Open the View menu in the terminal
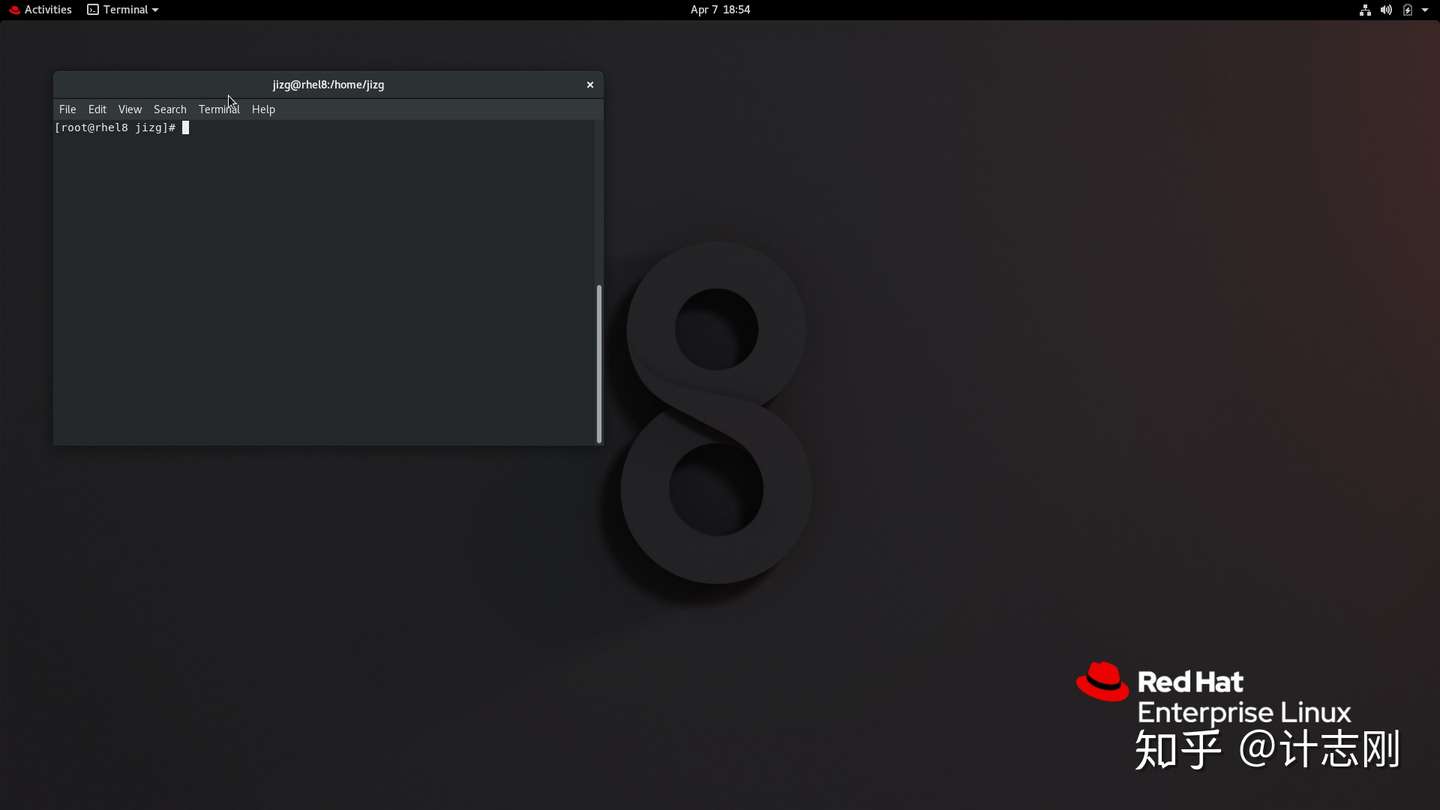The width and height of the screenshot is (1440, 810). 130,109
